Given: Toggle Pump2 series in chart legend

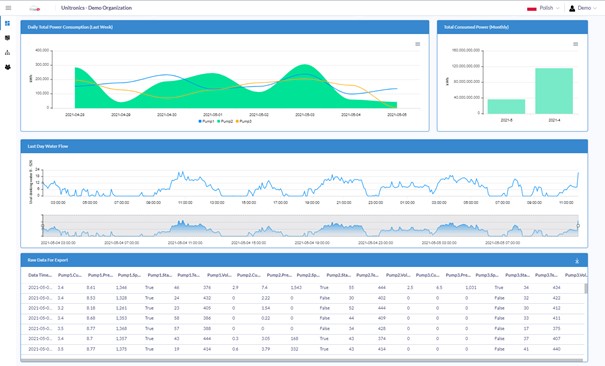Looking at the screenshot, I should (225, 121).
